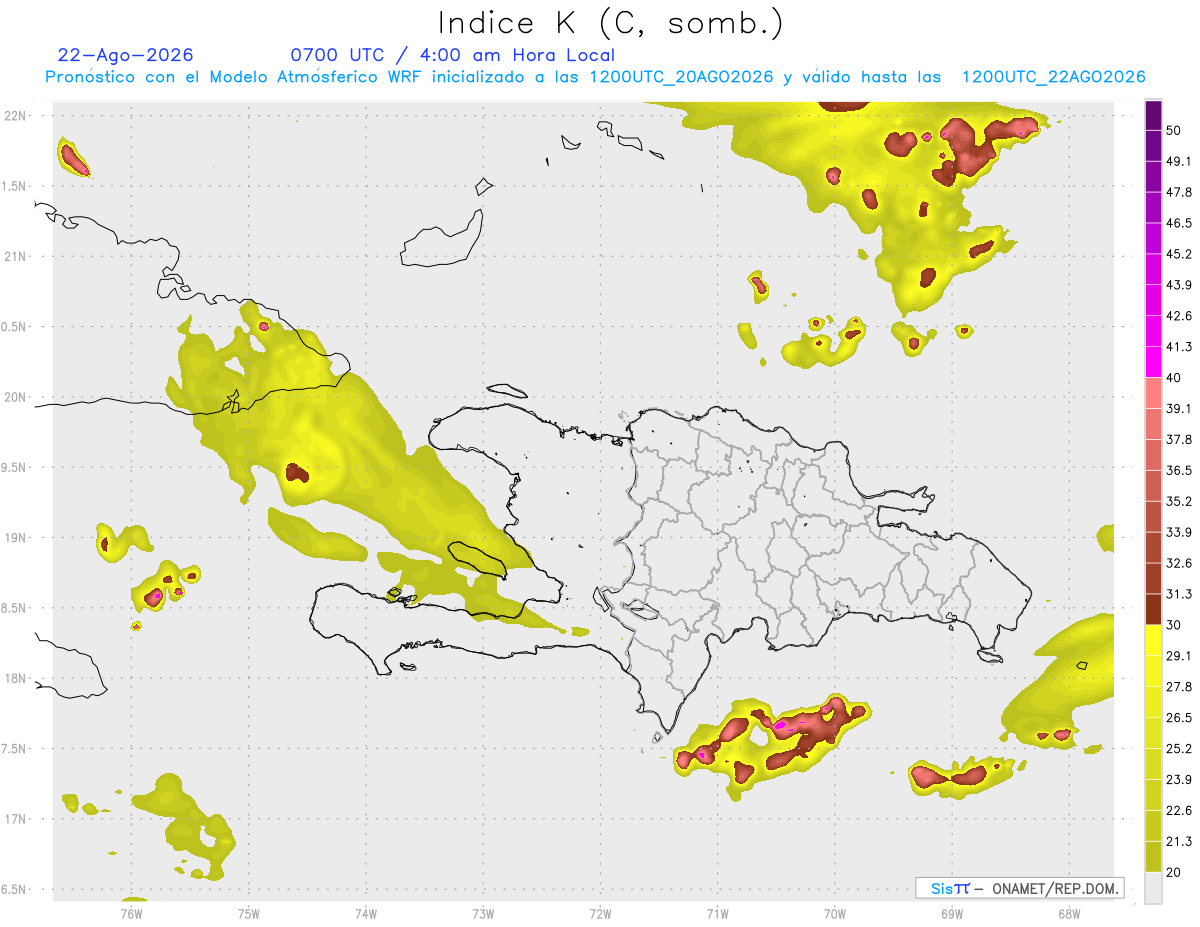1200x927 pixels.
Task: Click the legend value "22.6"
Action: [1179, 810]
